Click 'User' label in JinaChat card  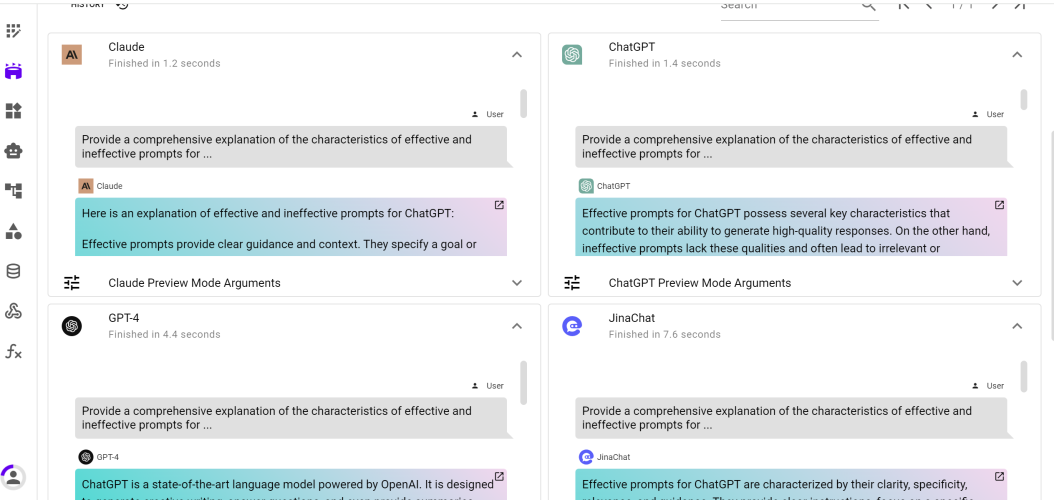(996, 386)
